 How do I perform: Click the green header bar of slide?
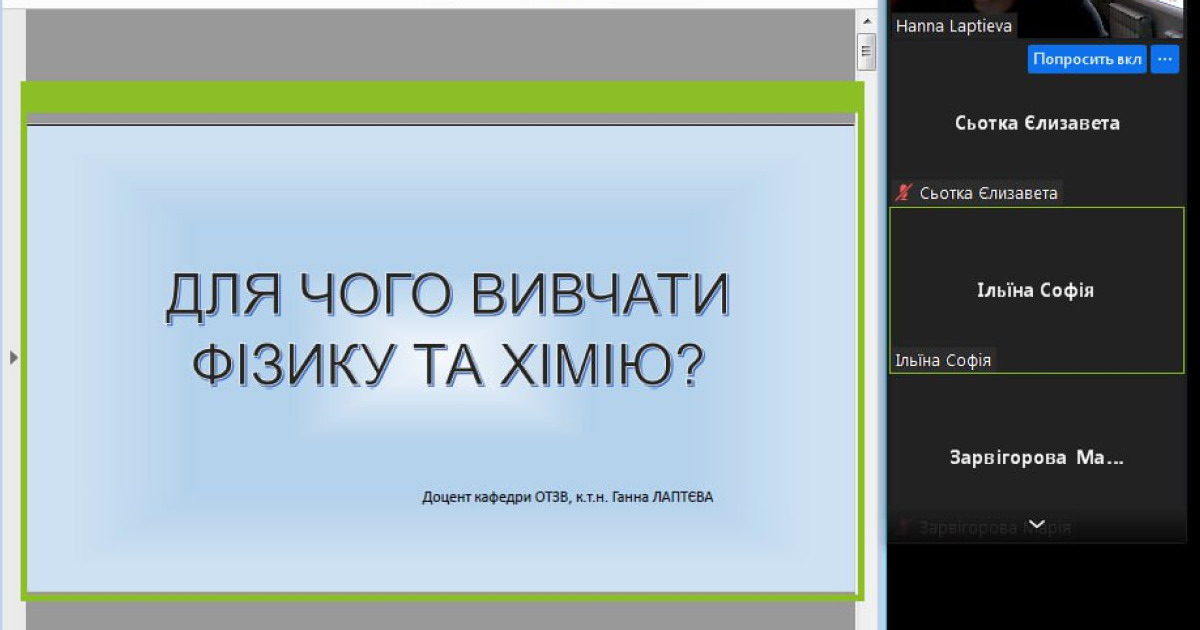click(441, 98)
